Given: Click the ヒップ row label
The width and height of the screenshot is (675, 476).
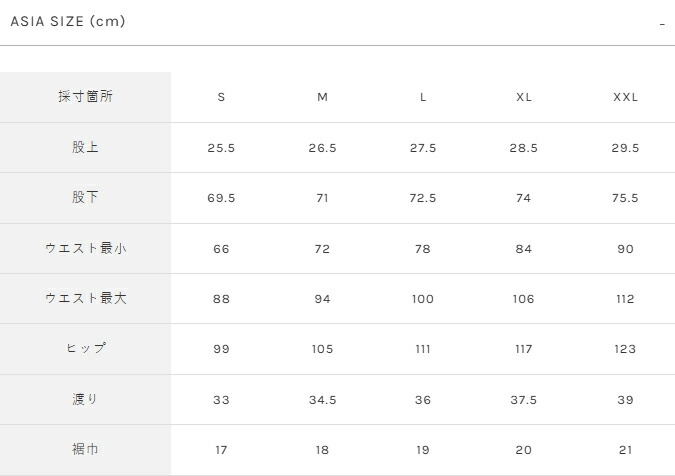Looking at the screenshot, I should click(x=85, y=349).
